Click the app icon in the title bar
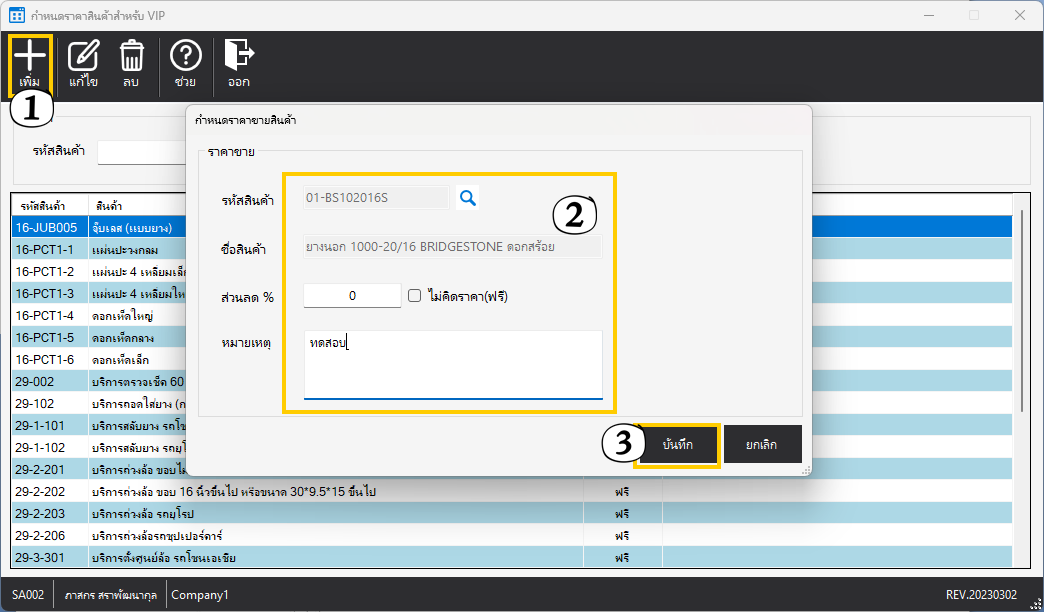 [16, 15]
